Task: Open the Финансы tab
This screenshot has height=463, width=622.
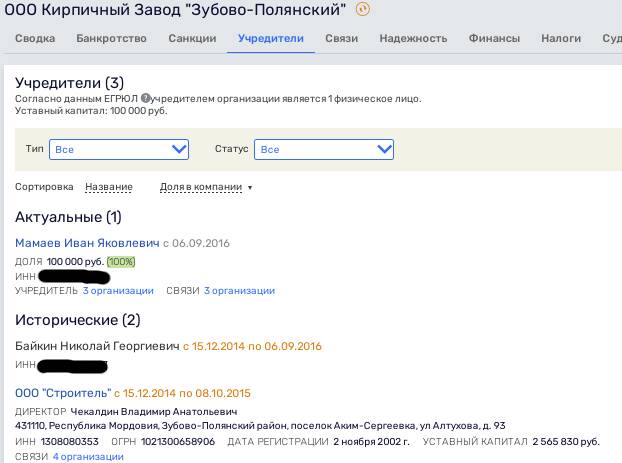Action: tap(494, 38)
